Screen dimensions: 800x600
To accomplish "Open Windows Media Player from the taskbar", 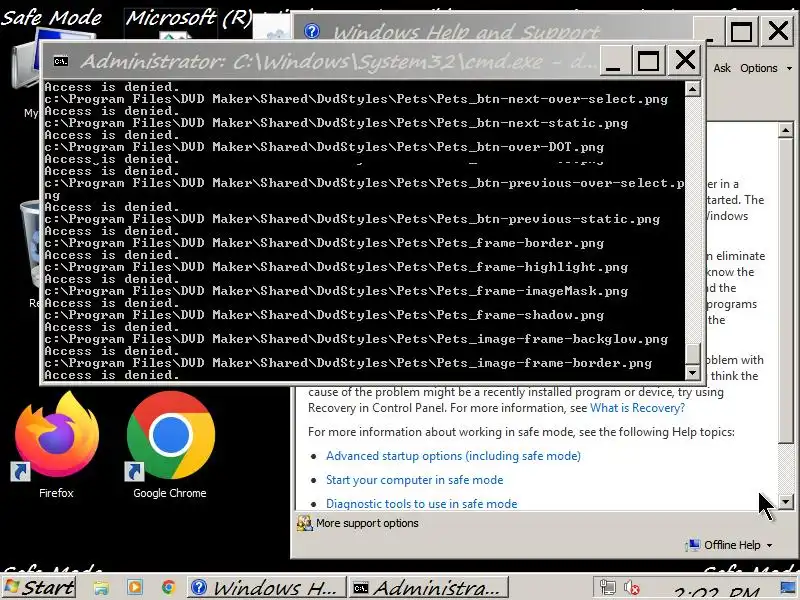I will pos(135,588).
